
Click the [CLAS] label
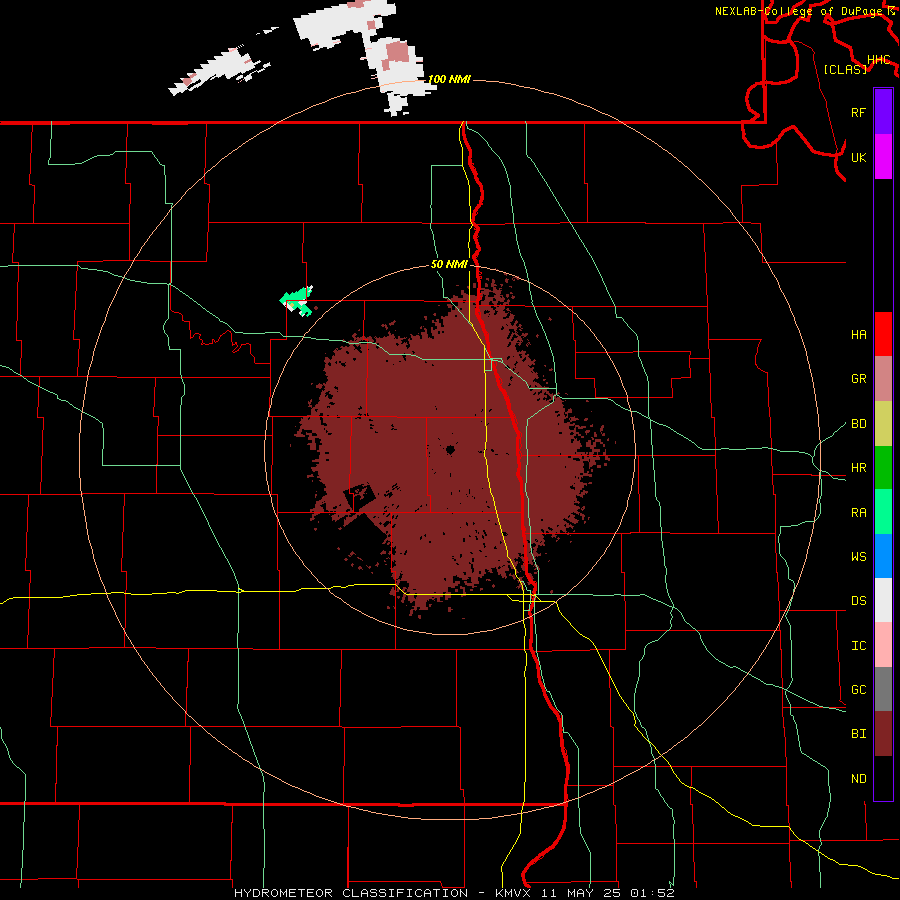pyautogui.click(x=845, y=69)
